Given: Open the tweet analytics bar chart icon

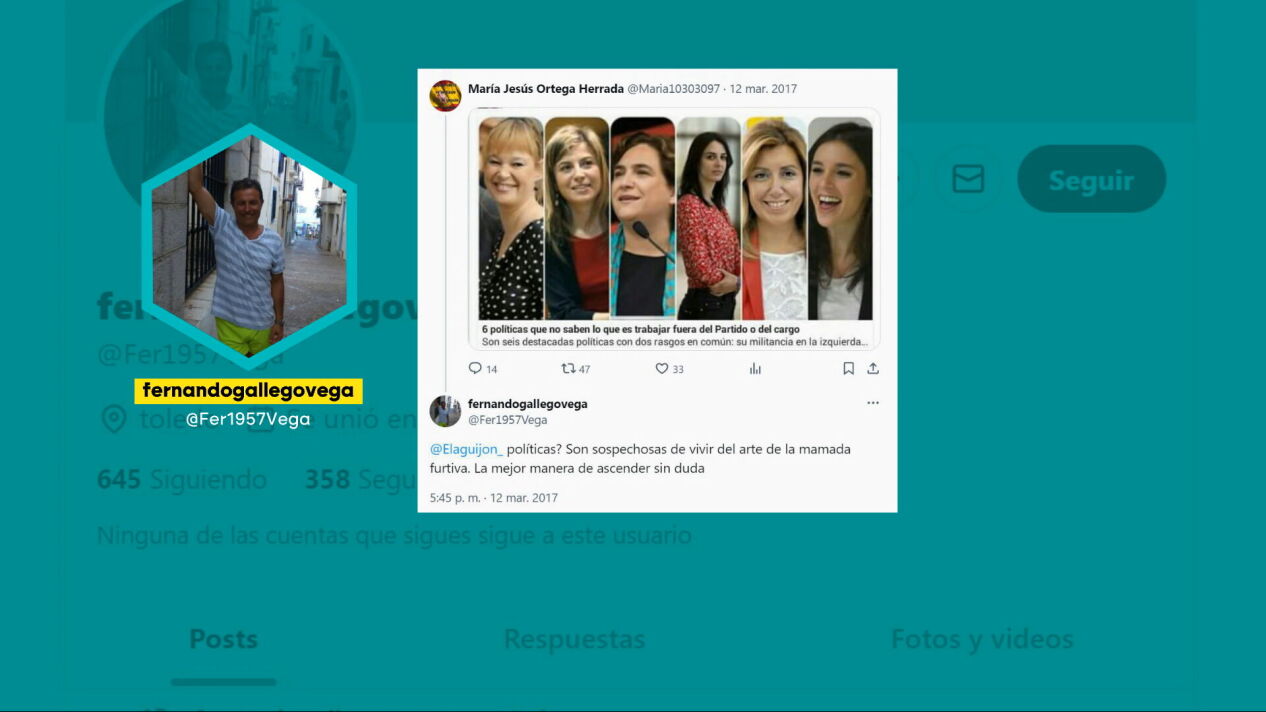Looking at the screenshot, I should (755, 368).
